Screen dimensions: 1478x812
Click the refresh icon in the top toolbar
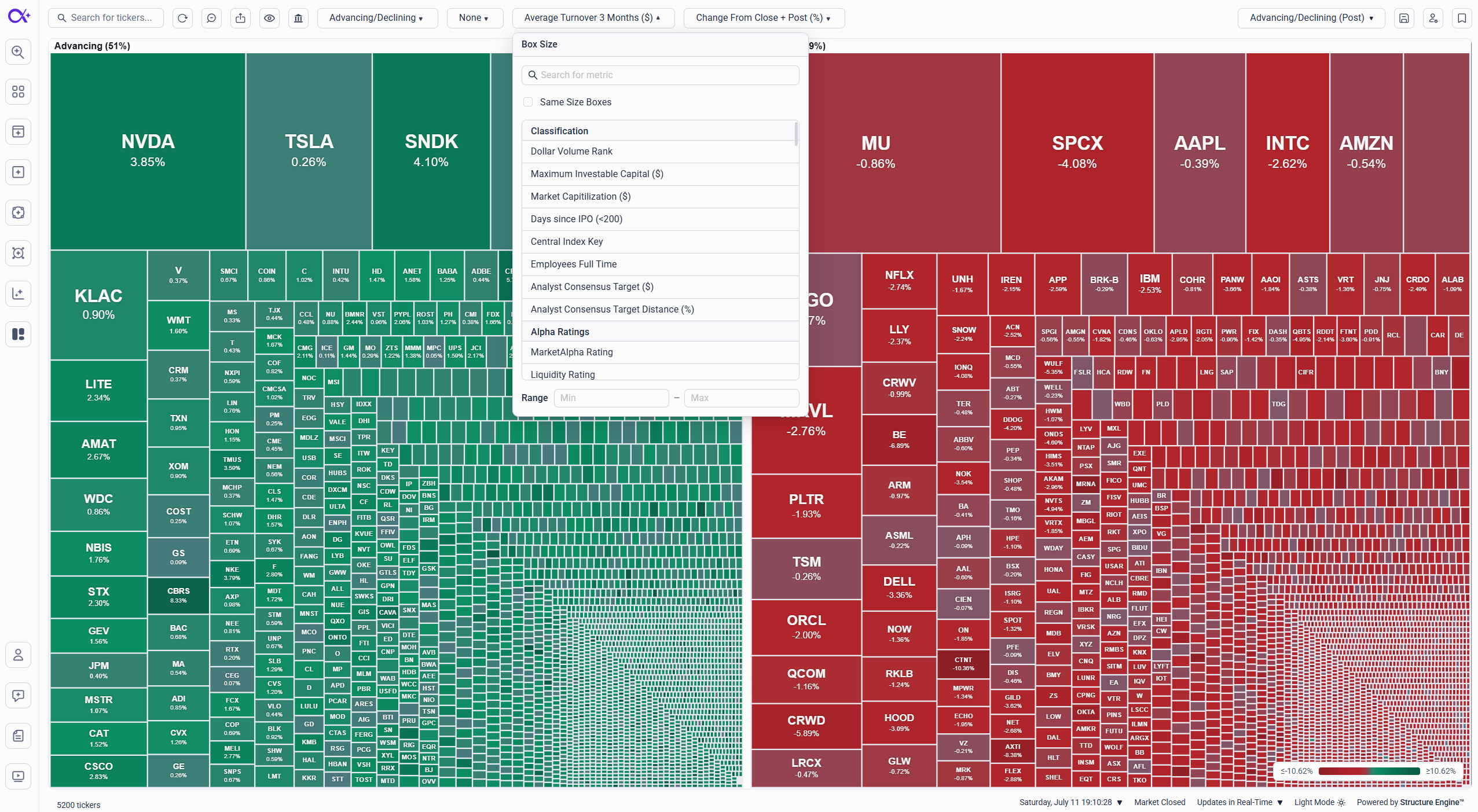(x=182, y=18)
